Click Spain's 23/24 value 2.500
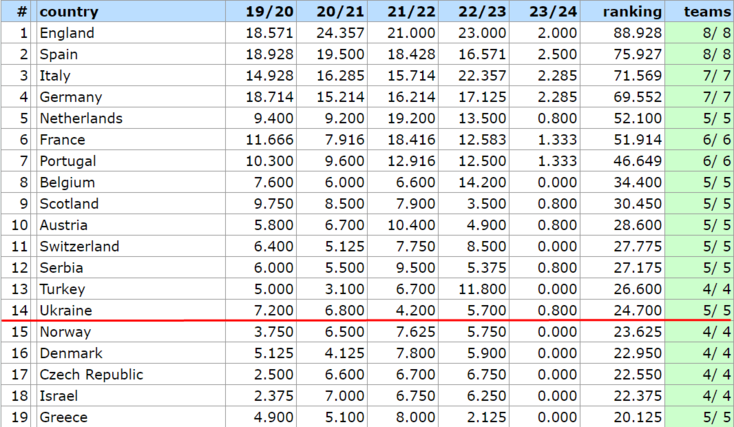This screenshot has height=427, width=734. click(x=557, y=54)
